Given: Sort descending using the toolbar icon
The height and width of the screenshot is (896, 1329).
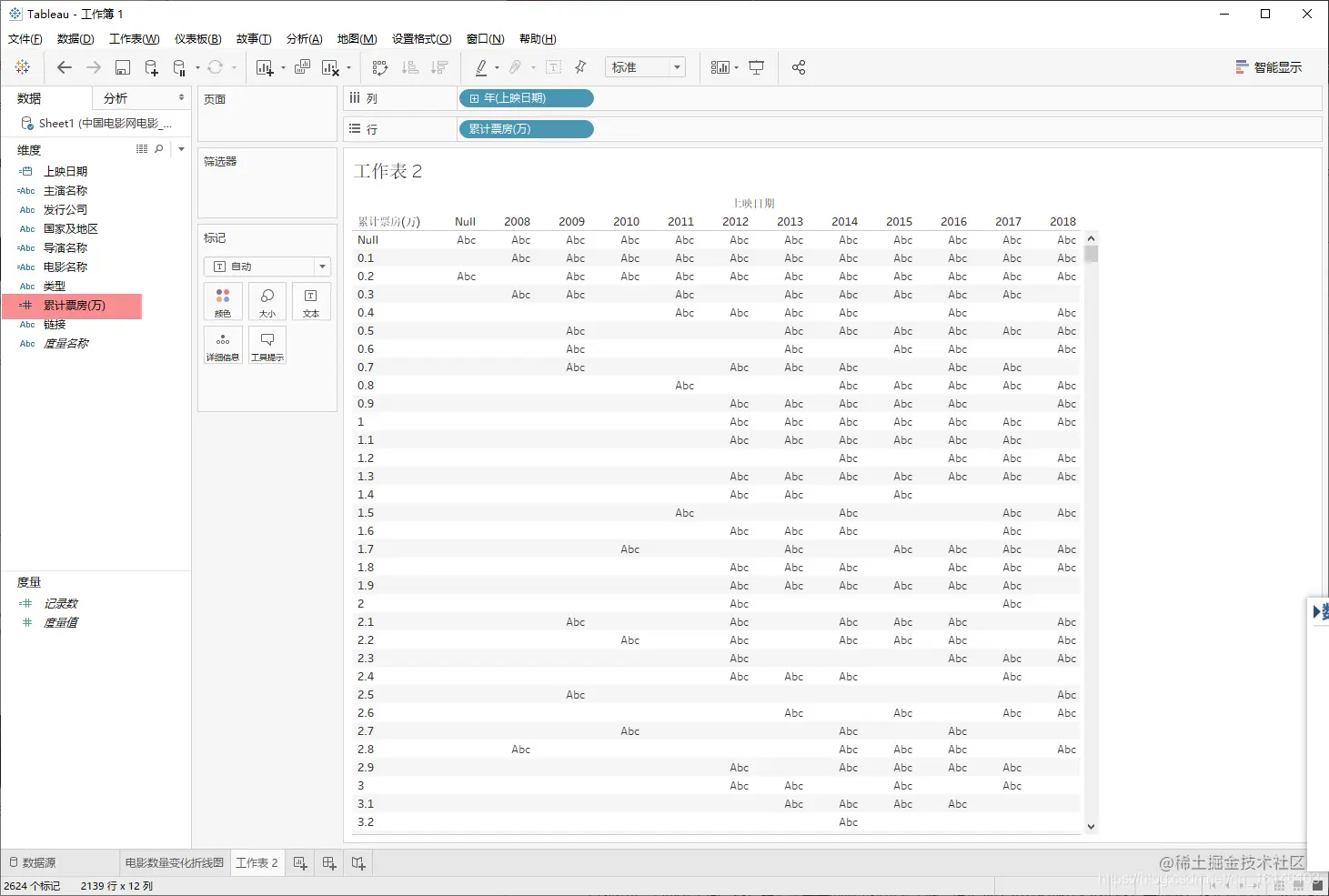Looking at the screenshot, I should (x=439, y=67).
